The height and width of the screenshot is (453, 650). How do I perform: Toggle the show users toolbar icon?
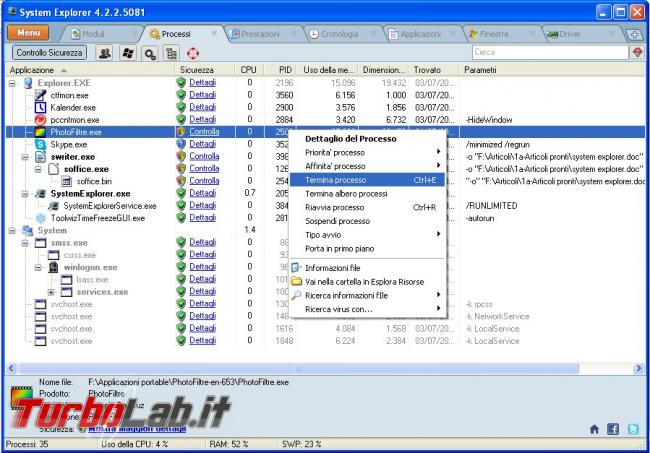[x=104, y=53]
